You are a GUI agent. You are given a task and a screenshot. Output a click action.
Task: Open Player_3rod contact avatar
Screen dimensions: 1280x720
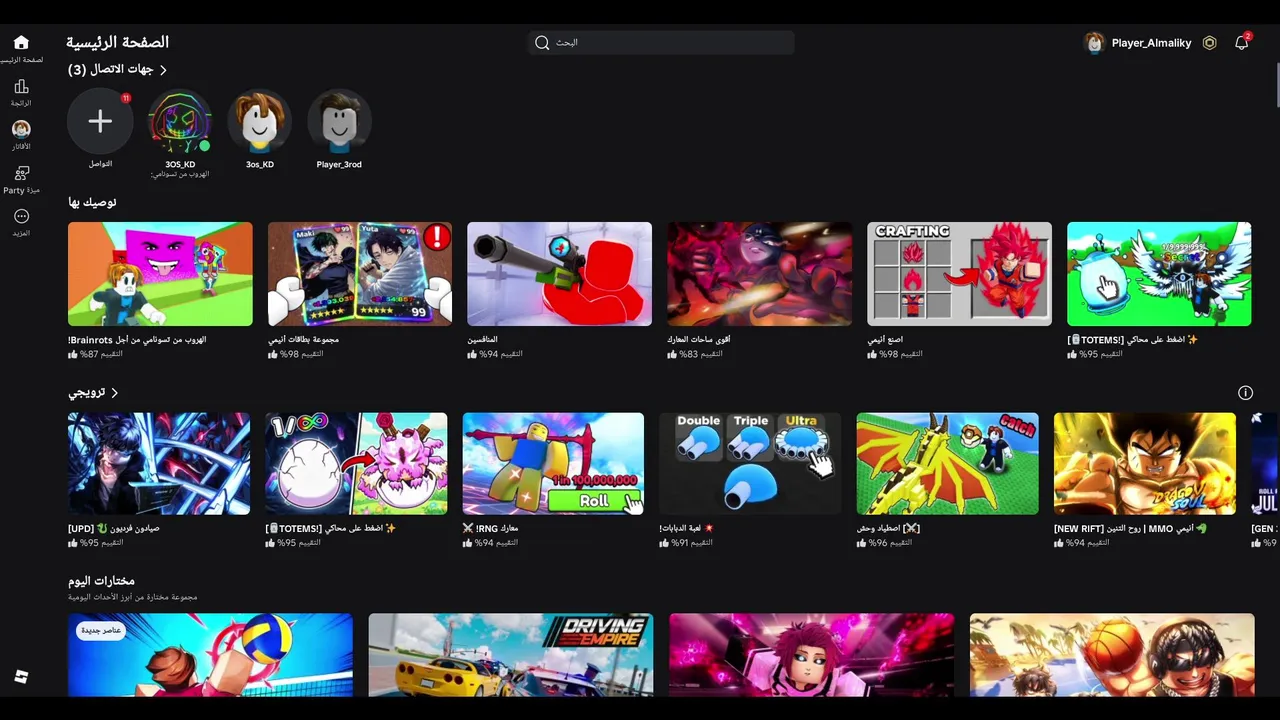click(339, 121)
